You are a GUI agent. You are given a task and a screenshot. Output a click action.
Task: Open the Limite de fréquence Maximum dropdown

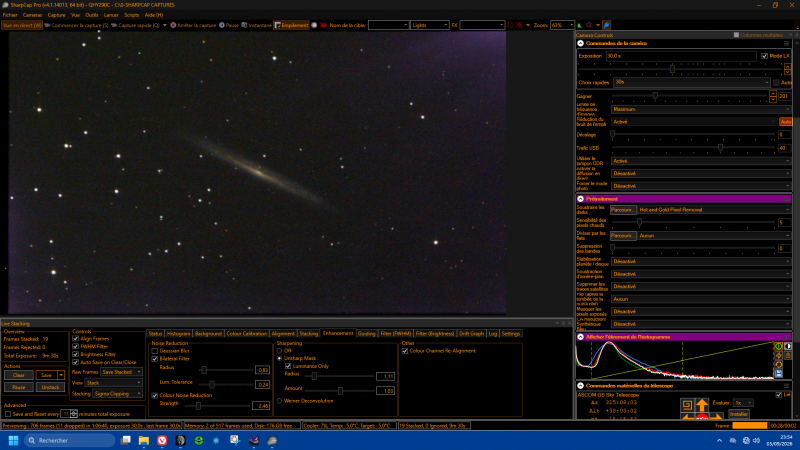coord(701,109)
